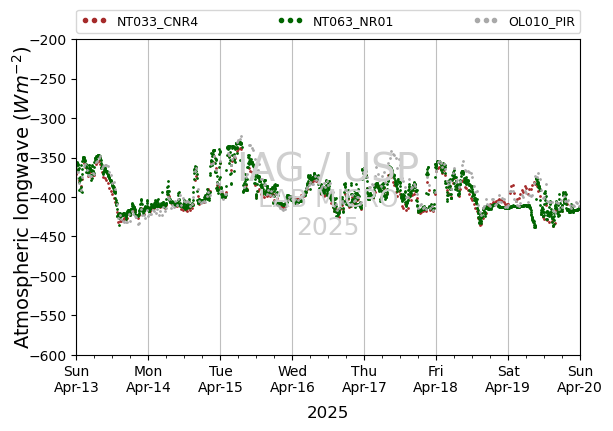The height and width of the screenshot is (431, 613).
Task: Click the NT063_NR01 legend label
Action: point(353,22)
